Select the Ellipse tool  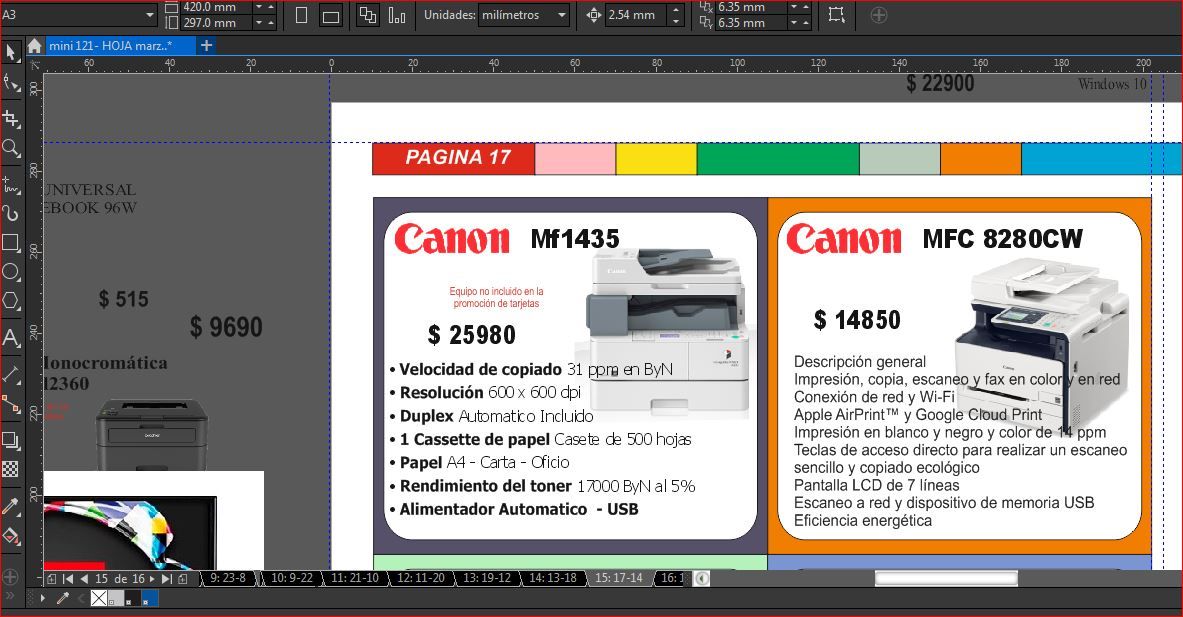point(11,272)
